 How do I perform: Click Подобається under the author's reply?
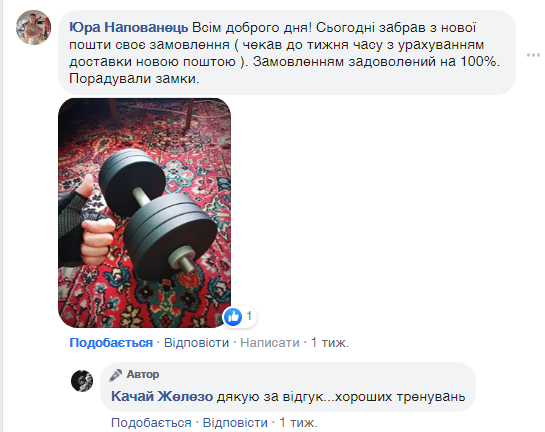(x=151, y=423)
